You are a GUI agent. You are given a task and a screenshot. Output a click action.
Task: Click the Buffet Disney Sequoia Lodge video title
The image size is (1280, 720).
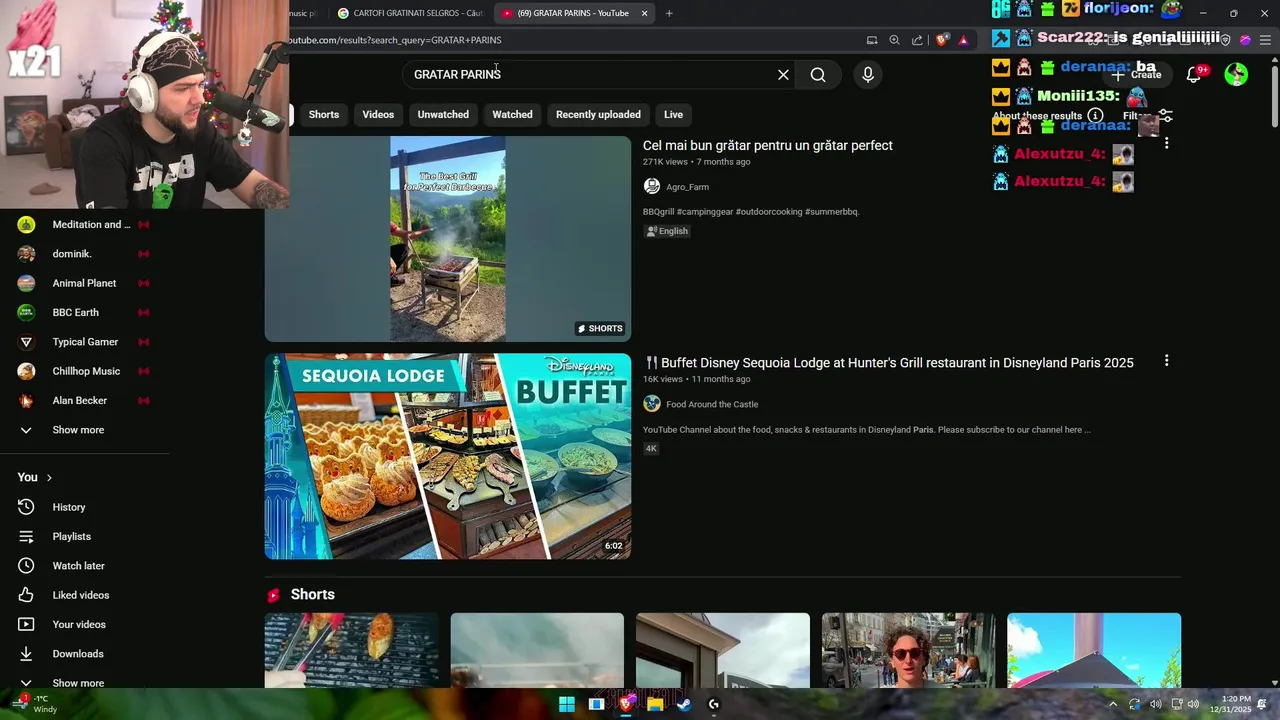(x=889, y=363)
